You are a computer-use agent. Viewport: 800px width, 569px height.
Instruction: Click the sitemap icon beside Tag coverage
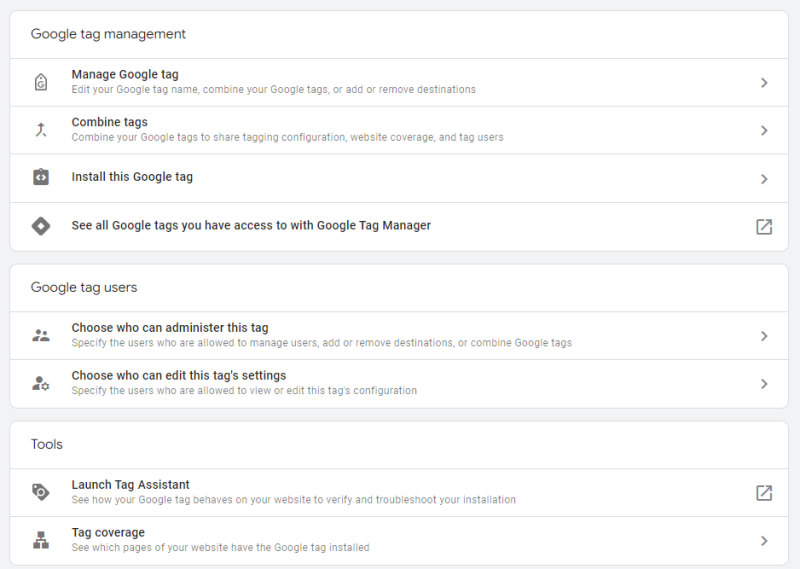[x=41, y=540]
